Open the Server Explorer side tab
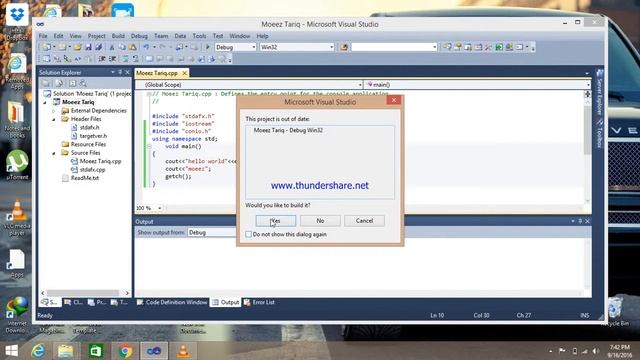Image resolution: width=640 pixels, height=360 pixels. point(599,93)
